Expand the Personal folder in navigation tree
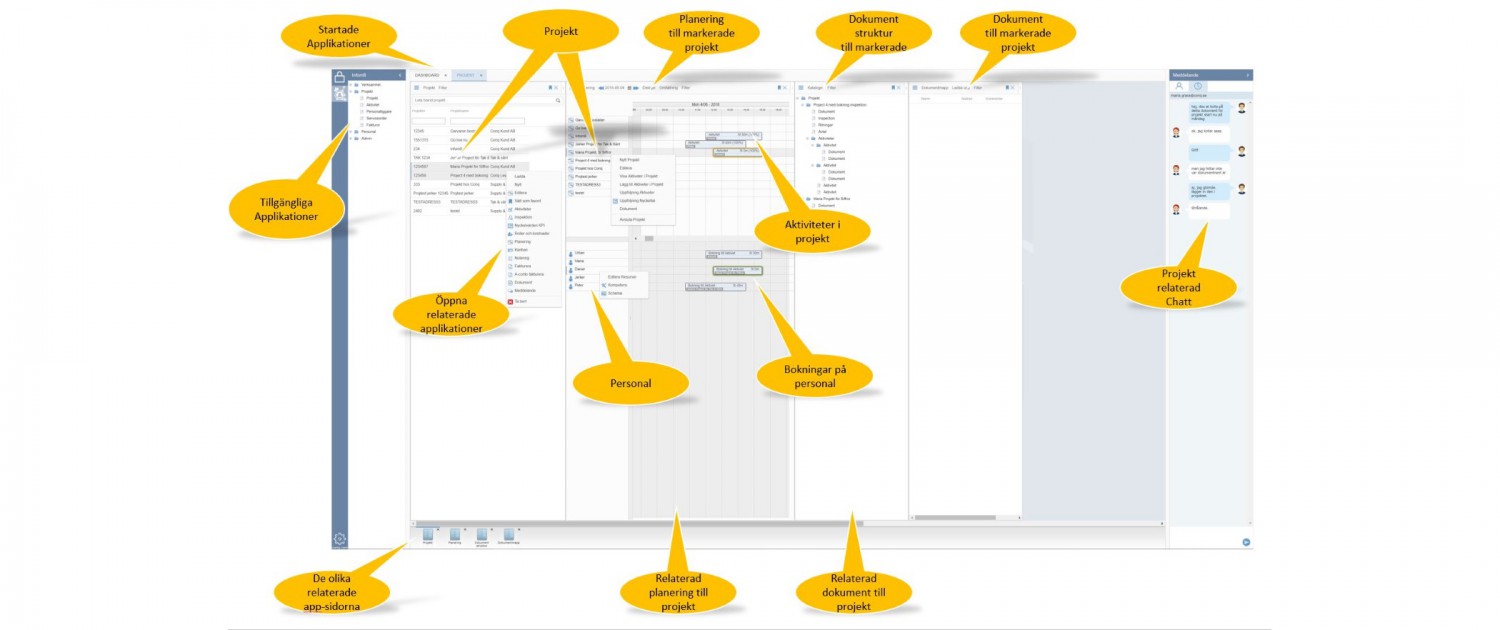The width and height of the screenshot is (1500, 630). pyautogui.click(x=351, y=132)
